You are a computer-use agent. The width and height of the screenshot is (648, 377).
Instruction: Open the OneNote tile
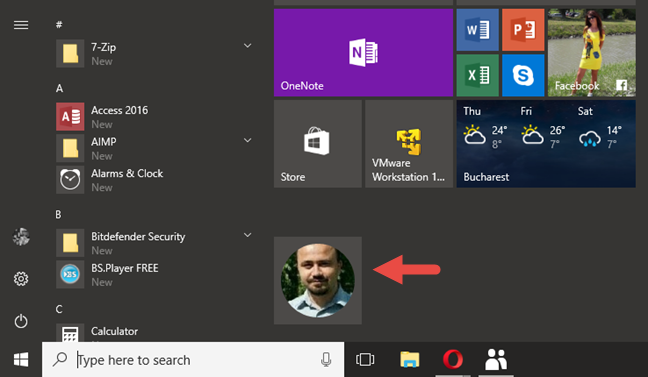(363, 52)
